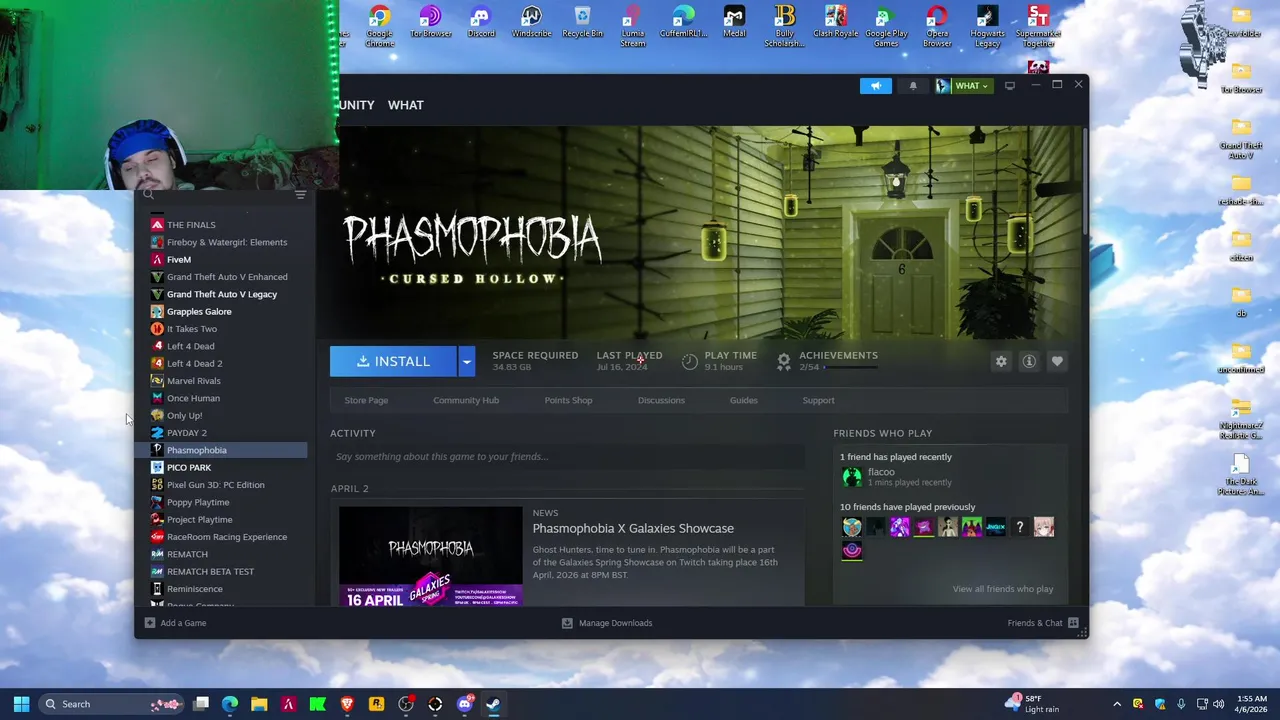Open Phasmophobia Discussions tab
Image resolution: width=1280 pixels, height=720 pixels.
(x=661, y=400)
